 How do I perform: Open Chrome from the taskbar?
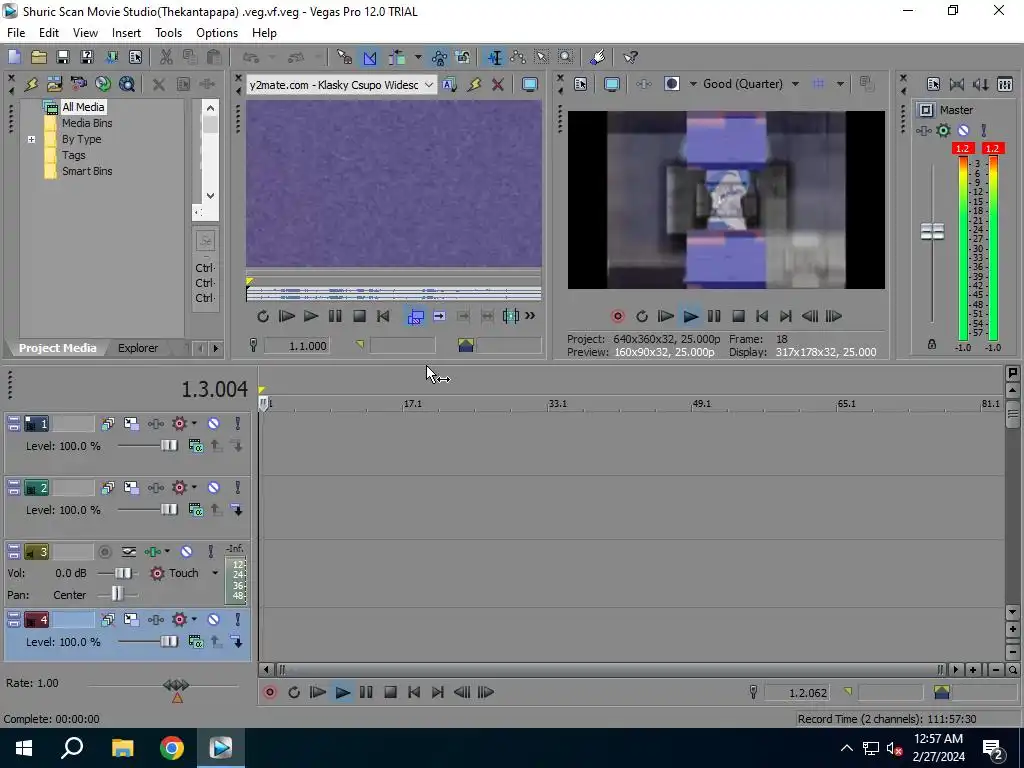pos(172,748)
